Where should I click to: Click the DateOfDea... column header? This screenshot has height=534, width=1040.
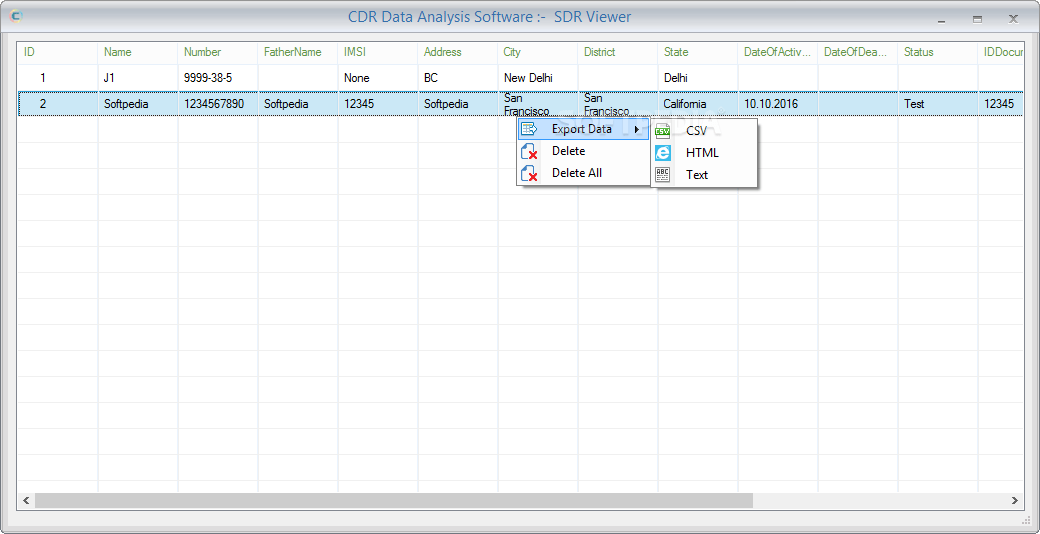858,52
